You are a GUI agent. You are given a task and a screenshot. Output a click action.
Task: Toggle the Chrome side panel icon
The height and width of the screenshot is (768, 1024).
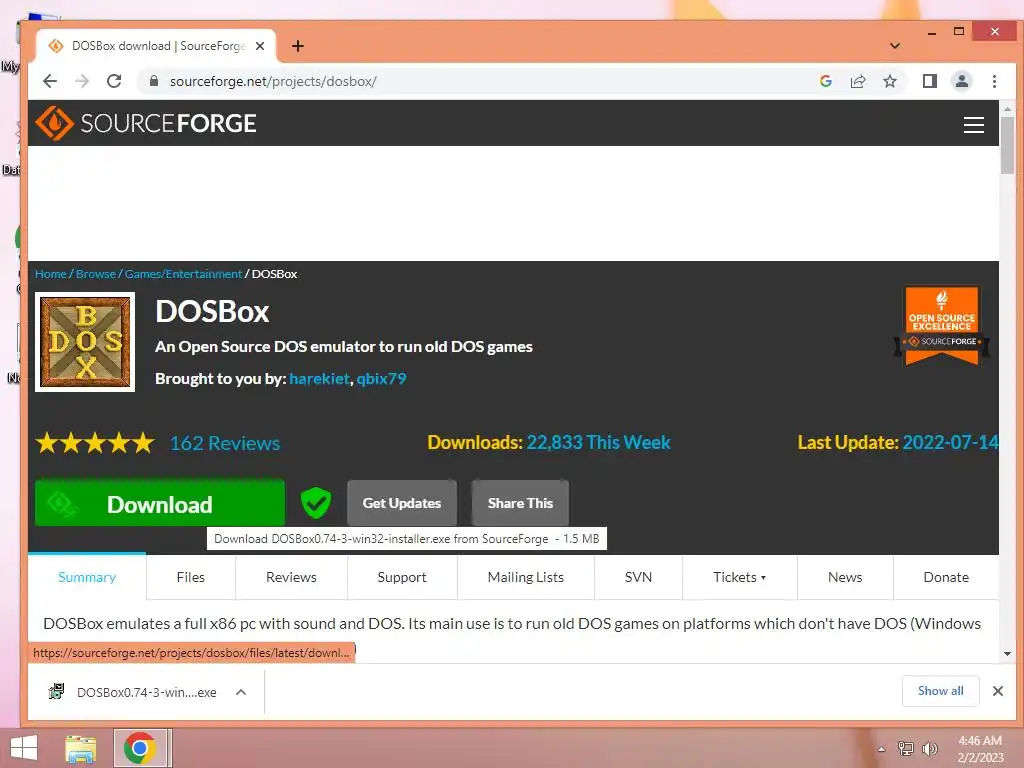point(929,81)
